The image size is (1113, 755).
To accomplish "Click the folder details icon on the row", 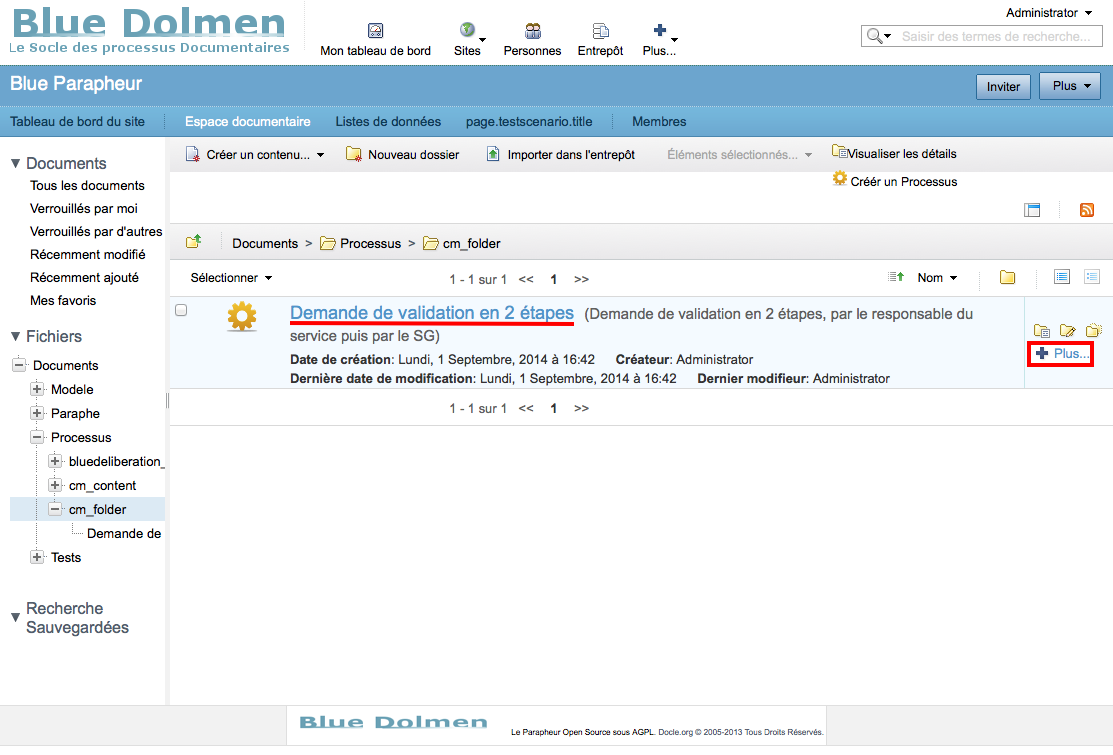I will [x=1041, y=330].
